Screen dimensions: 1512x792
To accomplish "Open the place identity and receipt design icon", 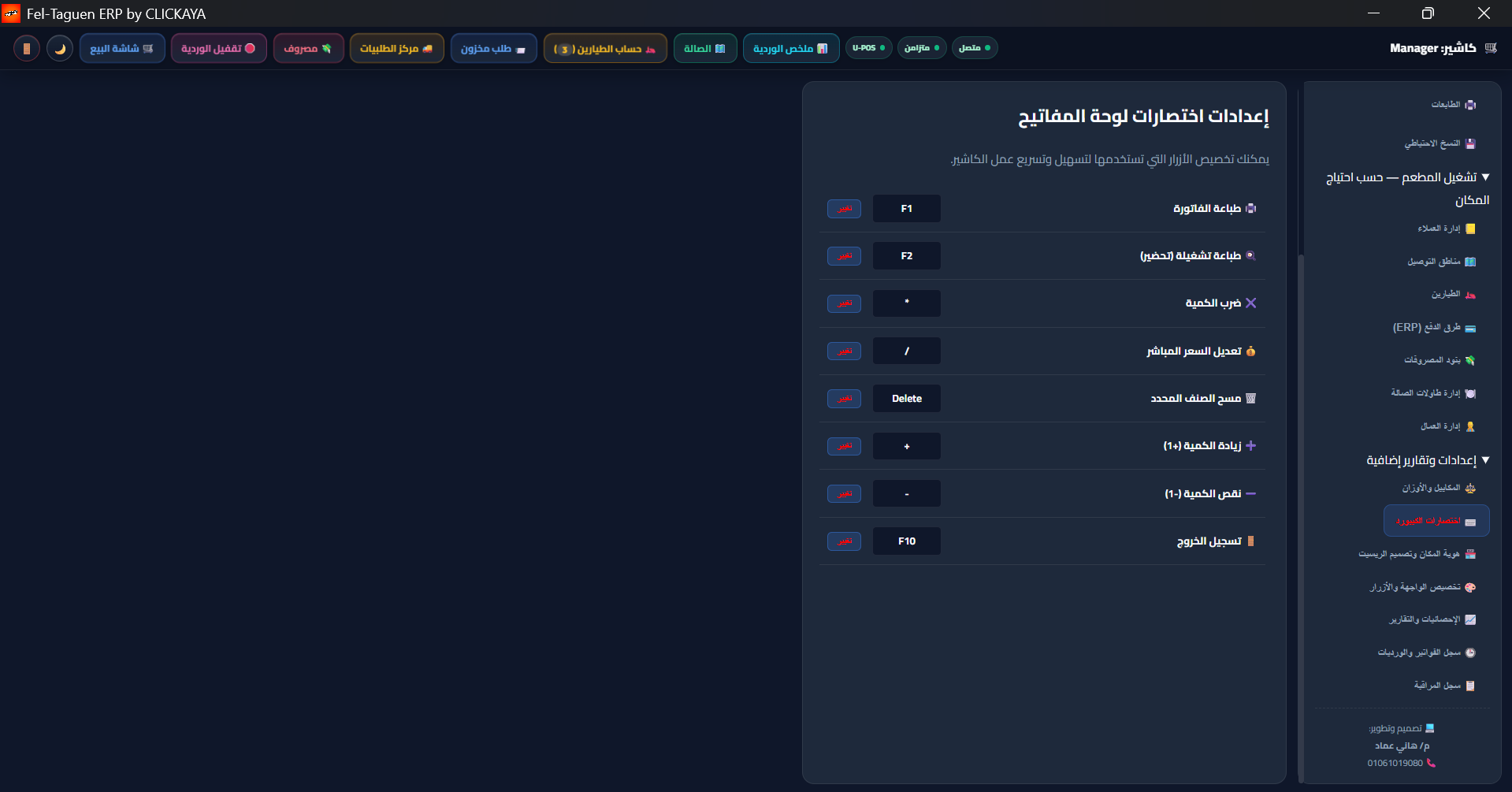I will click(x=1470, y=554).
